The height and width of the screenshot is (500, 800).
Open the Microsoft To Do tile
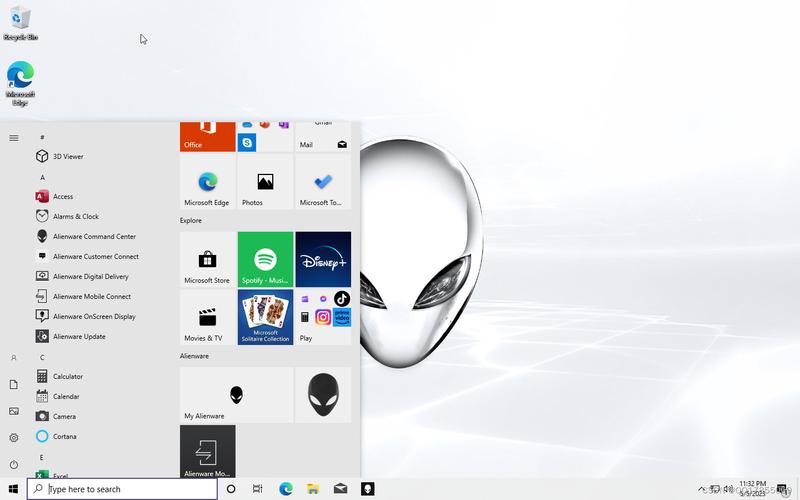pos(323,182)
